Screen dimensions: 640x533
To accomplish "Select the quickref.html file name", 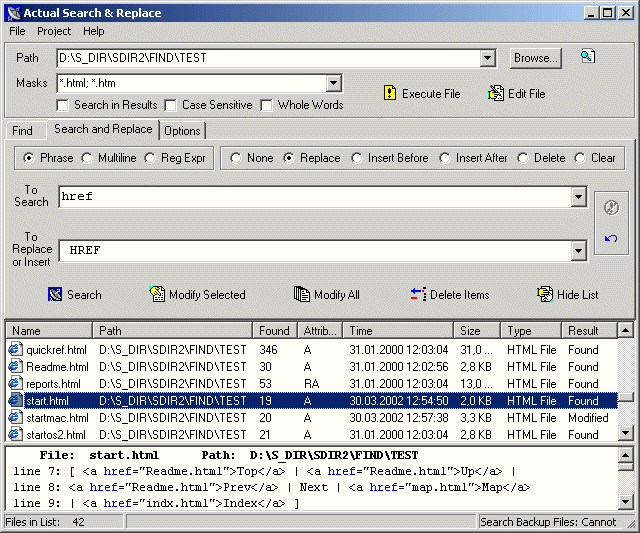I will click(56, 350).
